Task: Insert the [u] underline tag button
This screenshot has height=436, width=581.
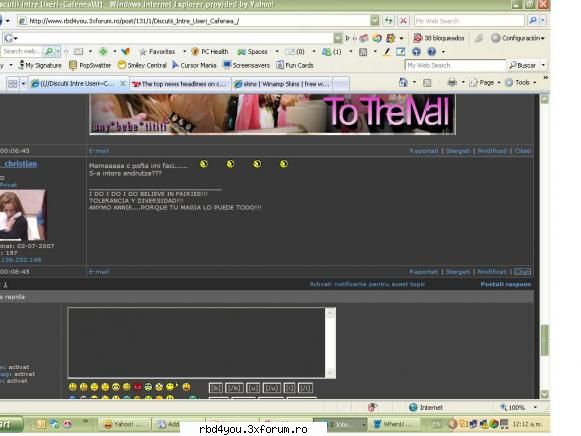Action: click(x=253, y=388)
